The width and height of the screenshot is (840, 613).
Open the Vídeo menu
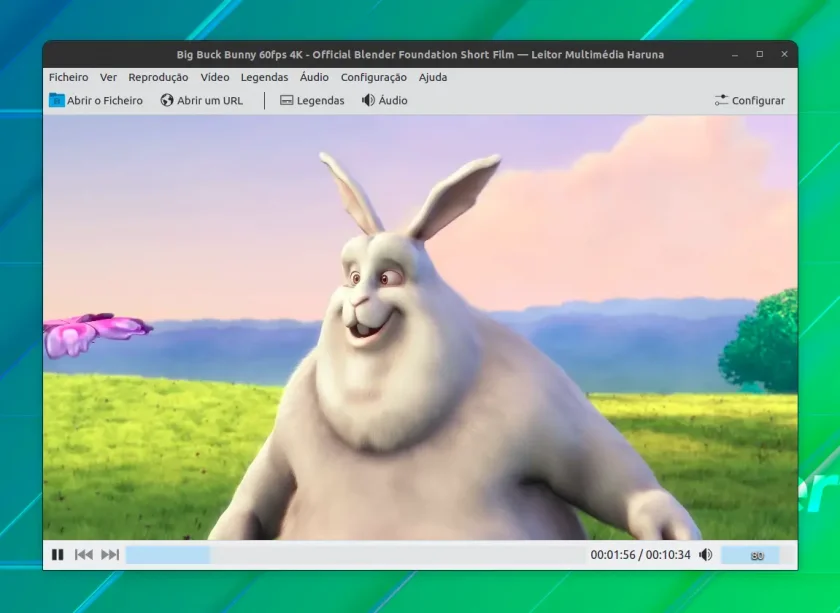tap(215, 77)
